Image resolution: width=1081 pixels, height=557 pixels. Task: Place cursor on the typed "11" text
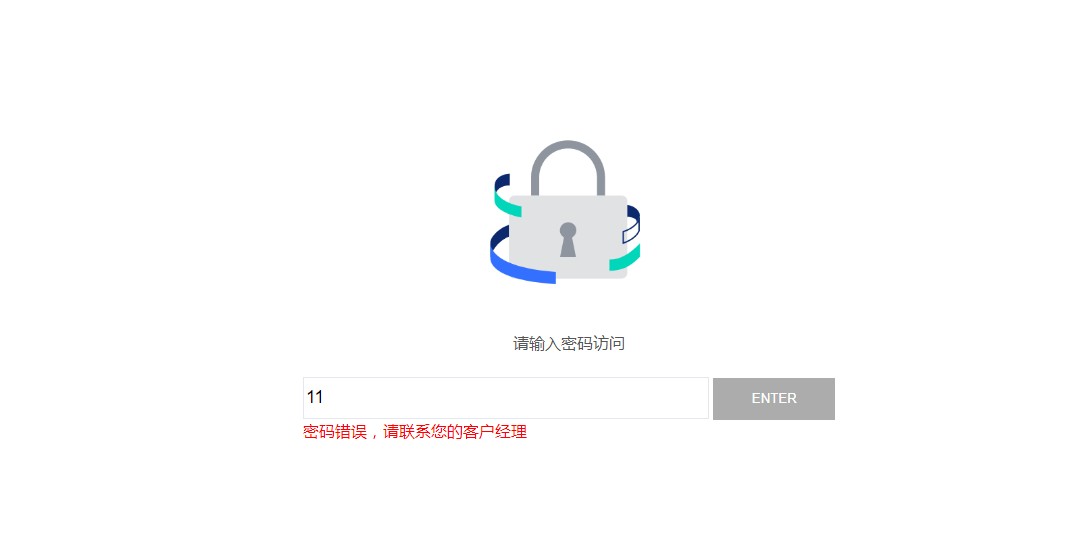click(315, 397)
